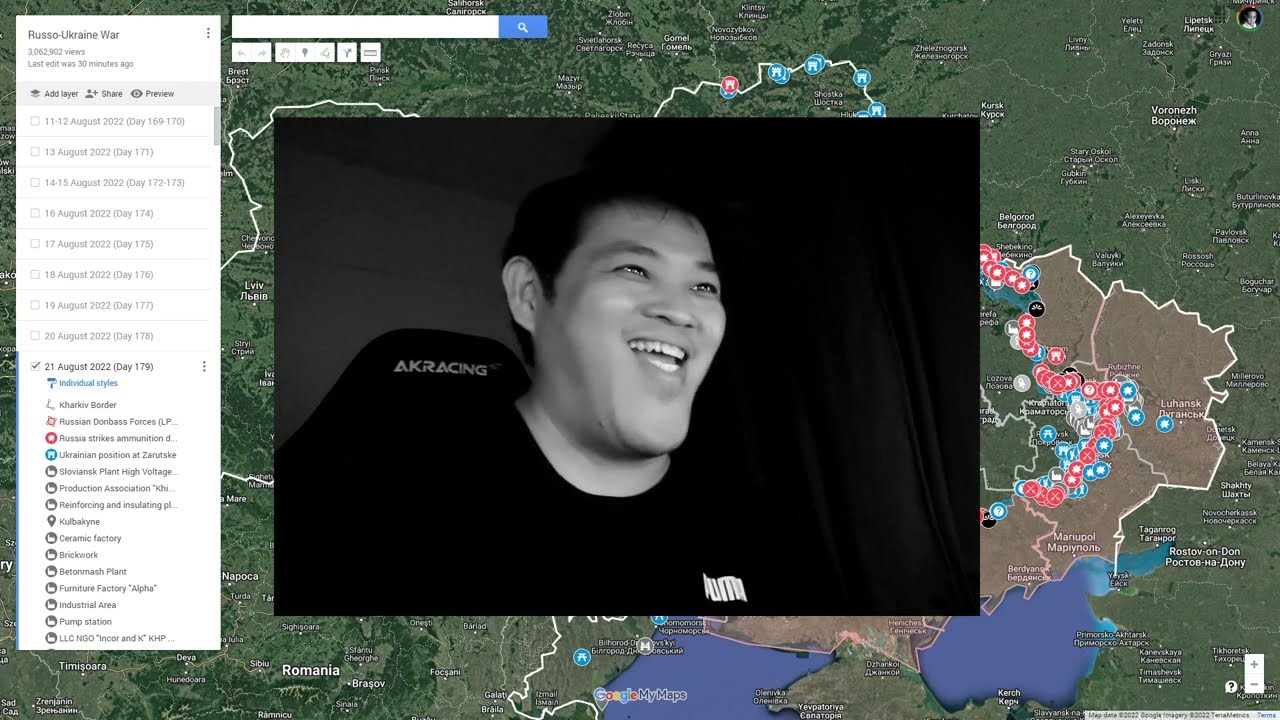Click the red castle marker north of the webcam overlay
The height and width of the screenshot is (720, 1280).
click(730, 87)
